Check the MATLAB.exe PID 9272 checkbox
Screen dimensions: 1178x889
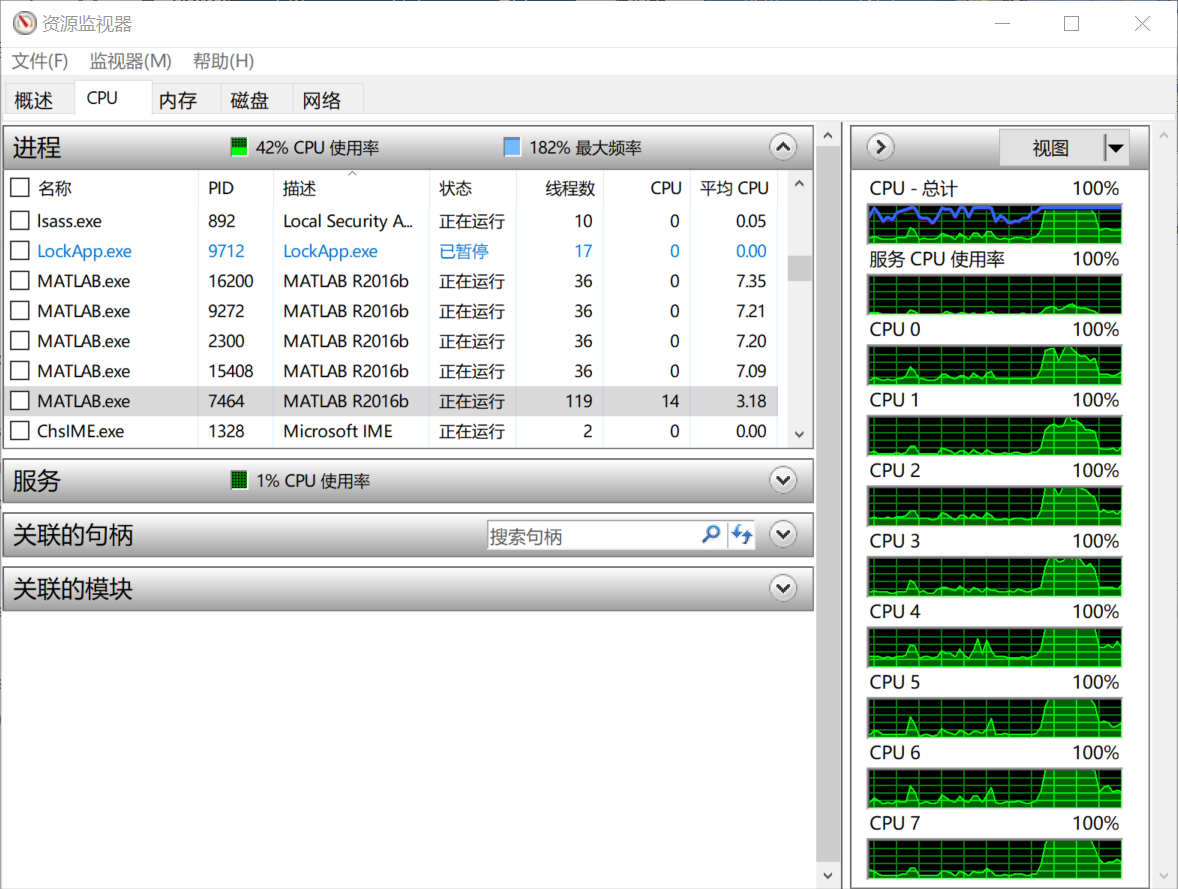click(x=20, y=310)
